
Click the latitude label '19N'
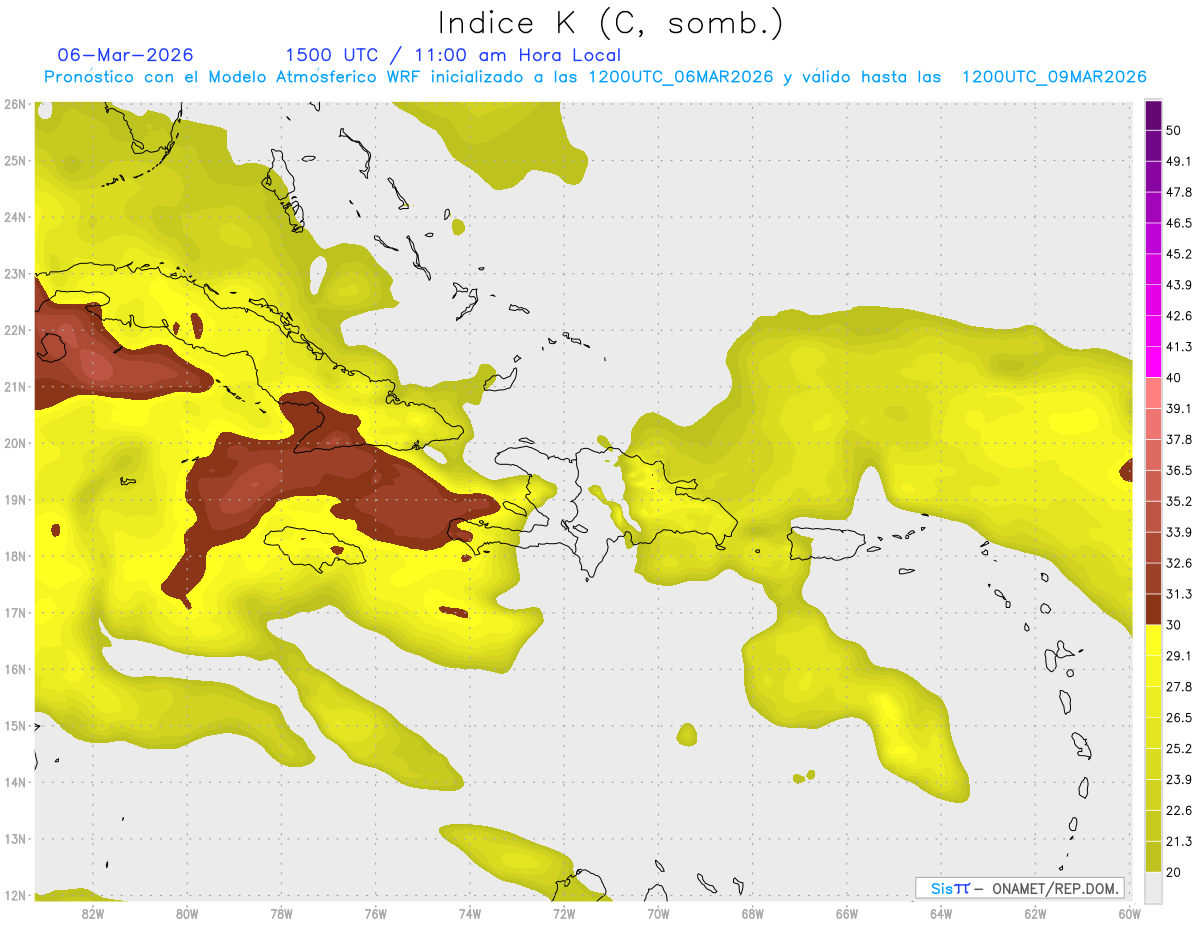point(15,500)
